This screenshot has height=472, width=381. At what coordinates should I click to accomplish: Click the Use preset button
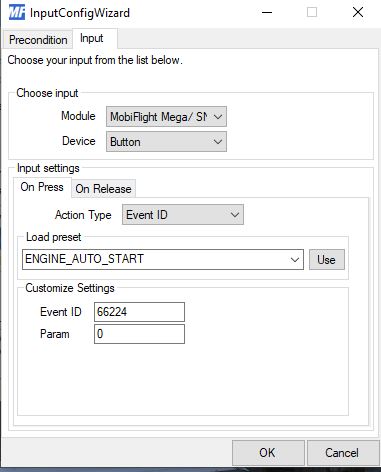point(327,260)
